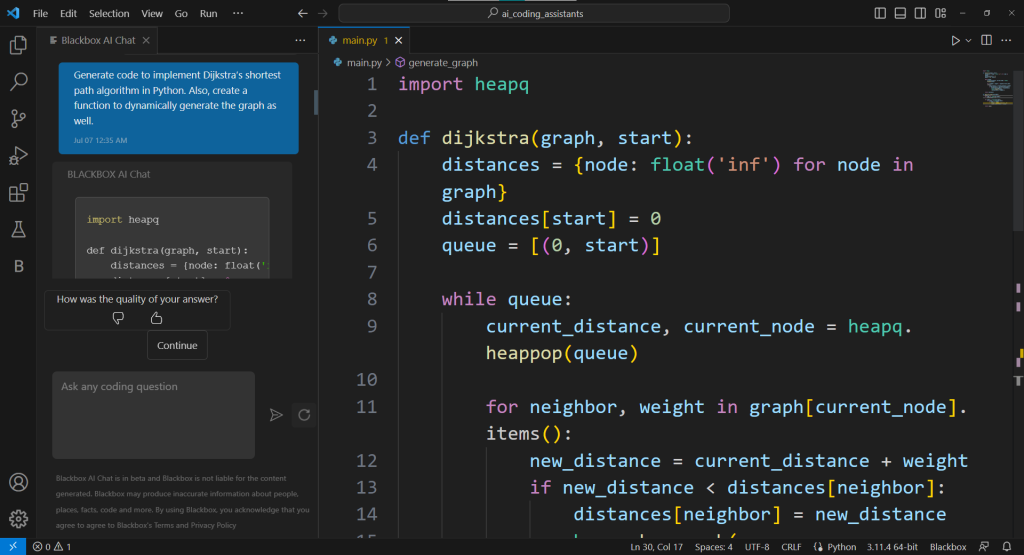Select the Python language mode
The width and height of the screenshot is (1024, 555).
pos(841,547)
